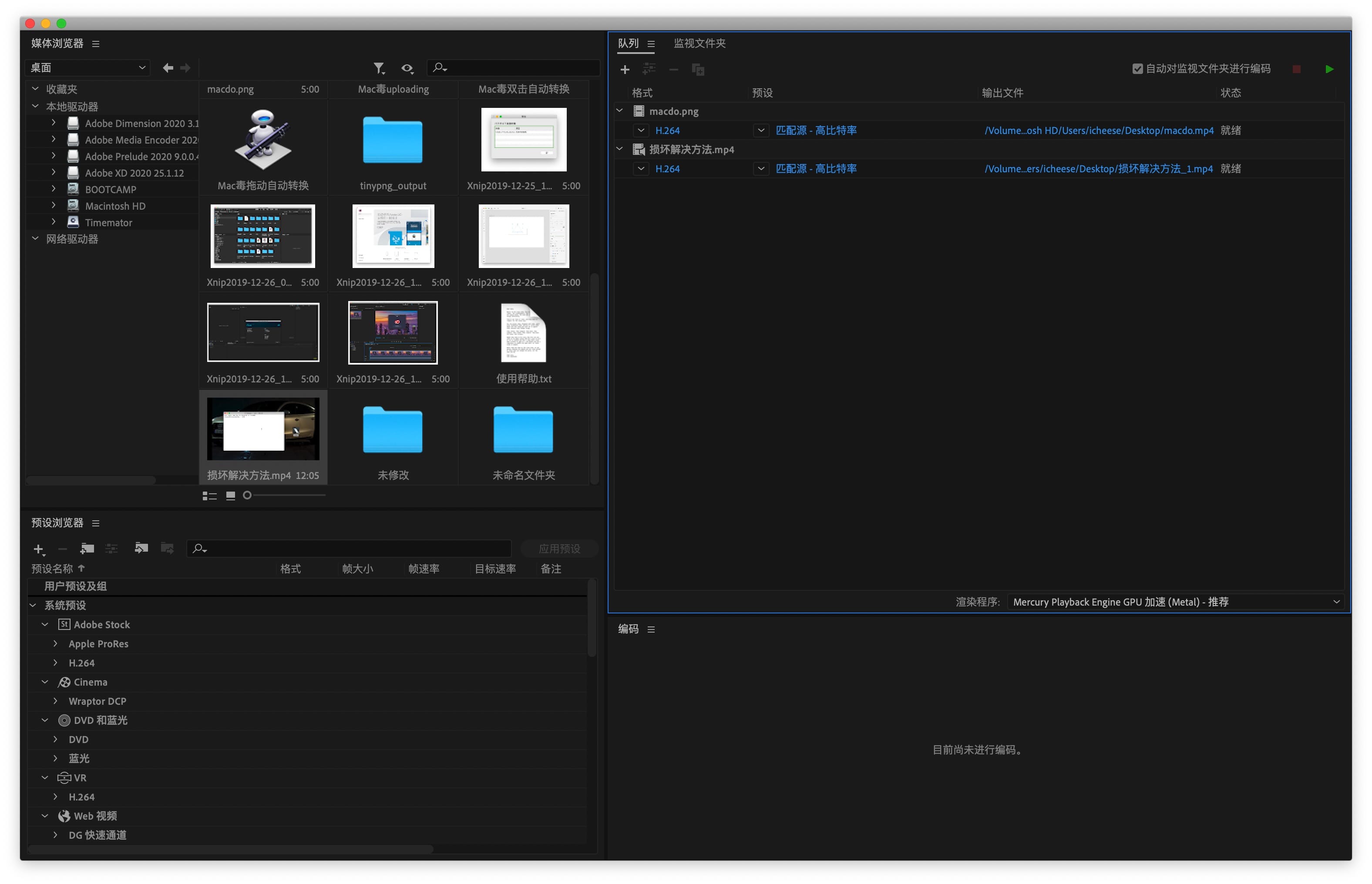Click the eye icon in media browser toolbar
1372x884 pixels.
click(407, 68)
